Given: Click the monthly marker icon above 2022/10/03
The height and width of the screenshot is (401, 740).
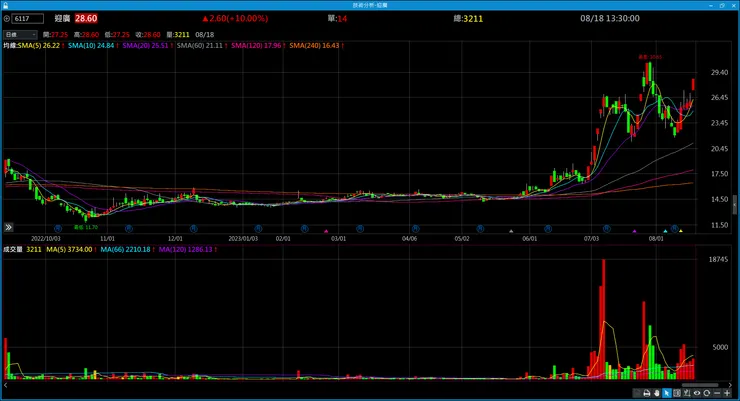Looking at the screenshot, I should [58, 229].
